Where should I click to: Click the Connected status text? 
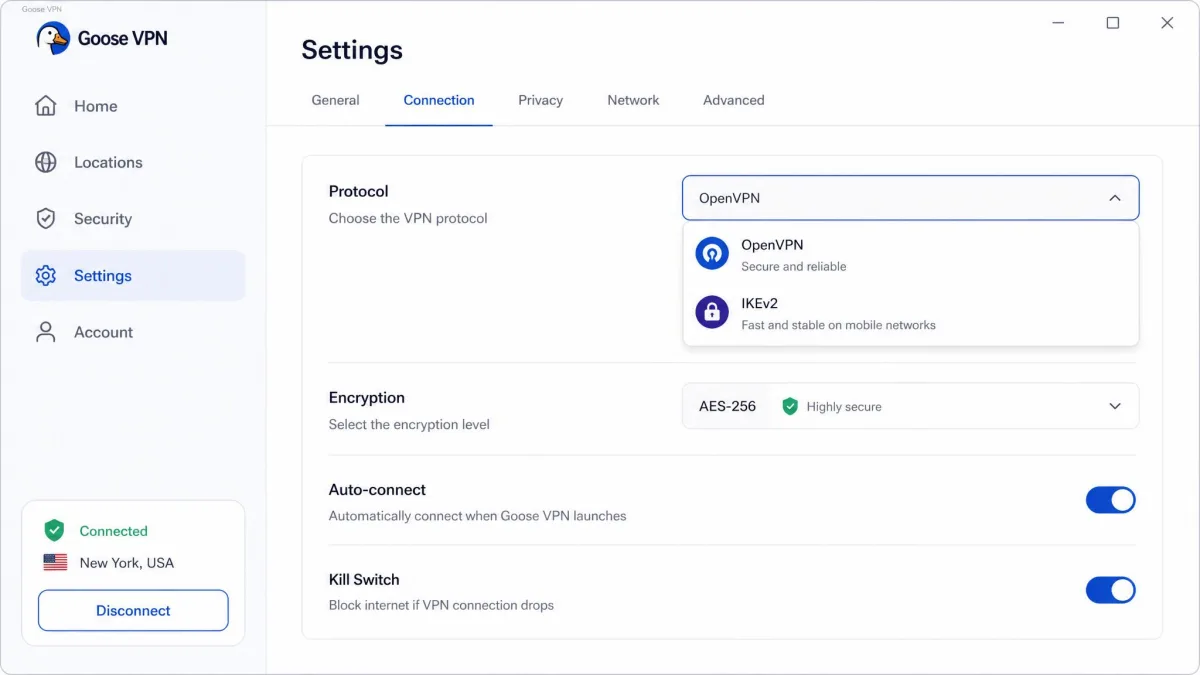coord(113,531)
